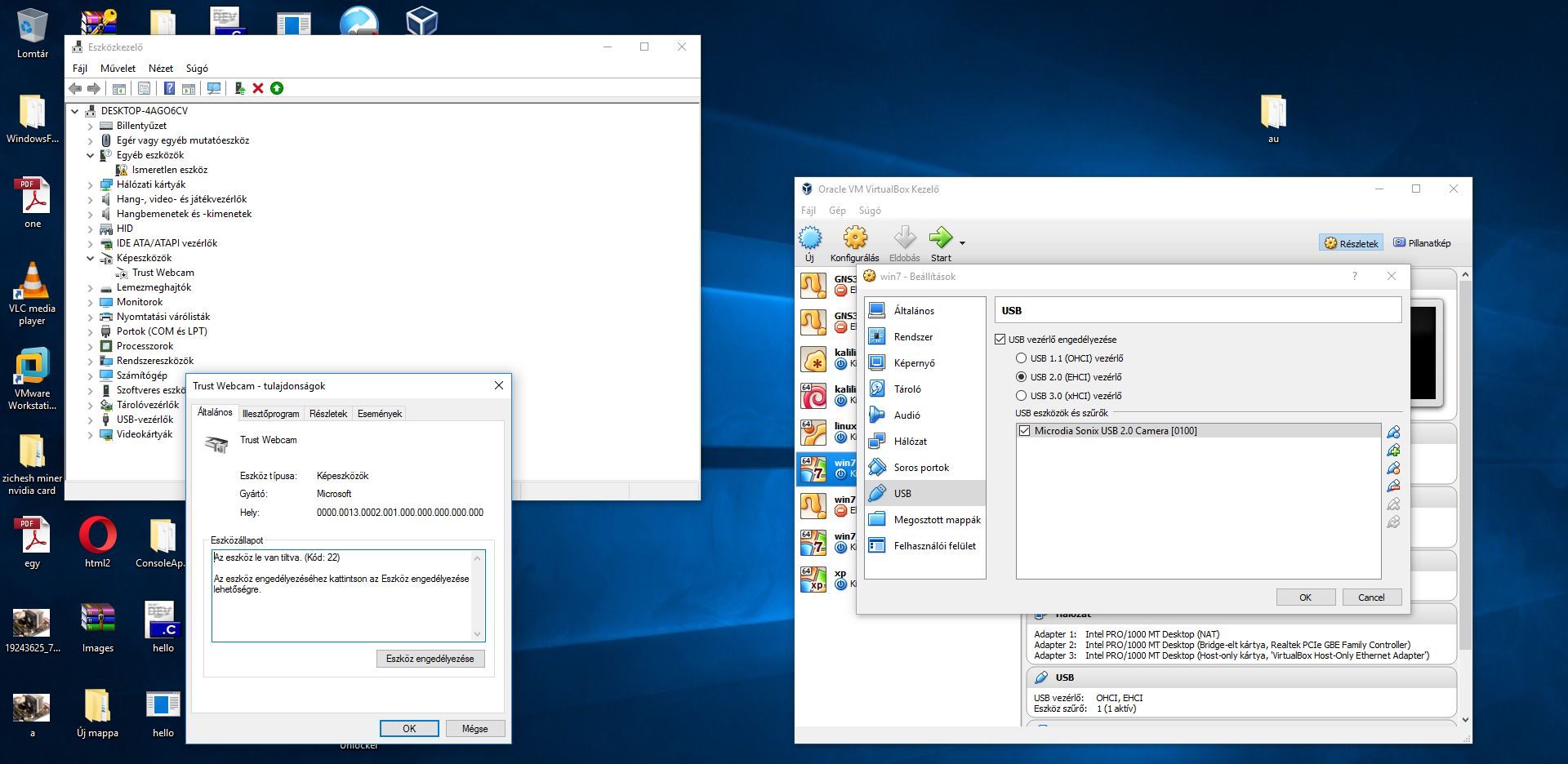
Task: Toggle the Pillanatkép view button in VirtualBox
Action: click(x=1422, y=243)
